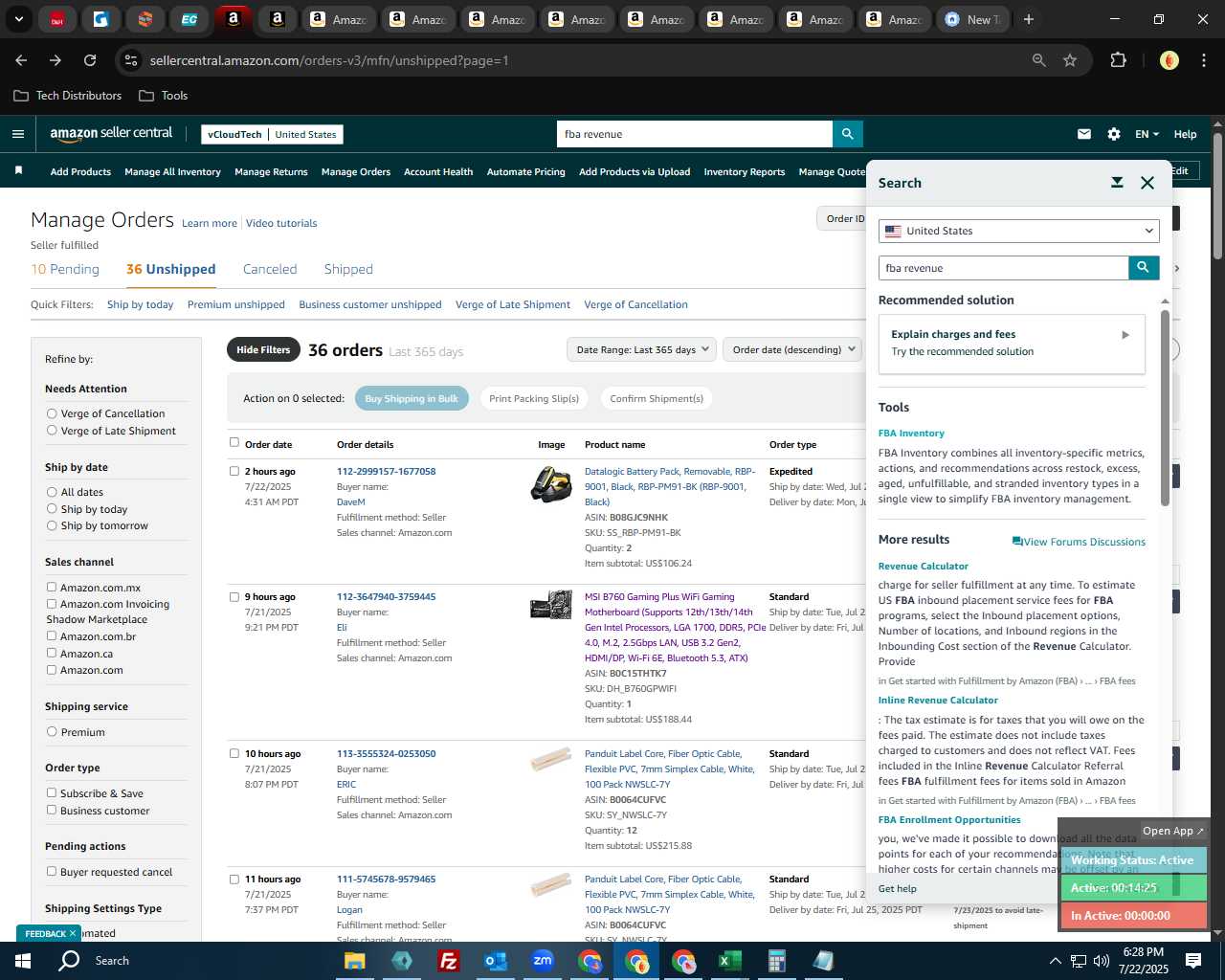Open the Revenue Calculator result link

pyautogui.click(x=924, y=567)
